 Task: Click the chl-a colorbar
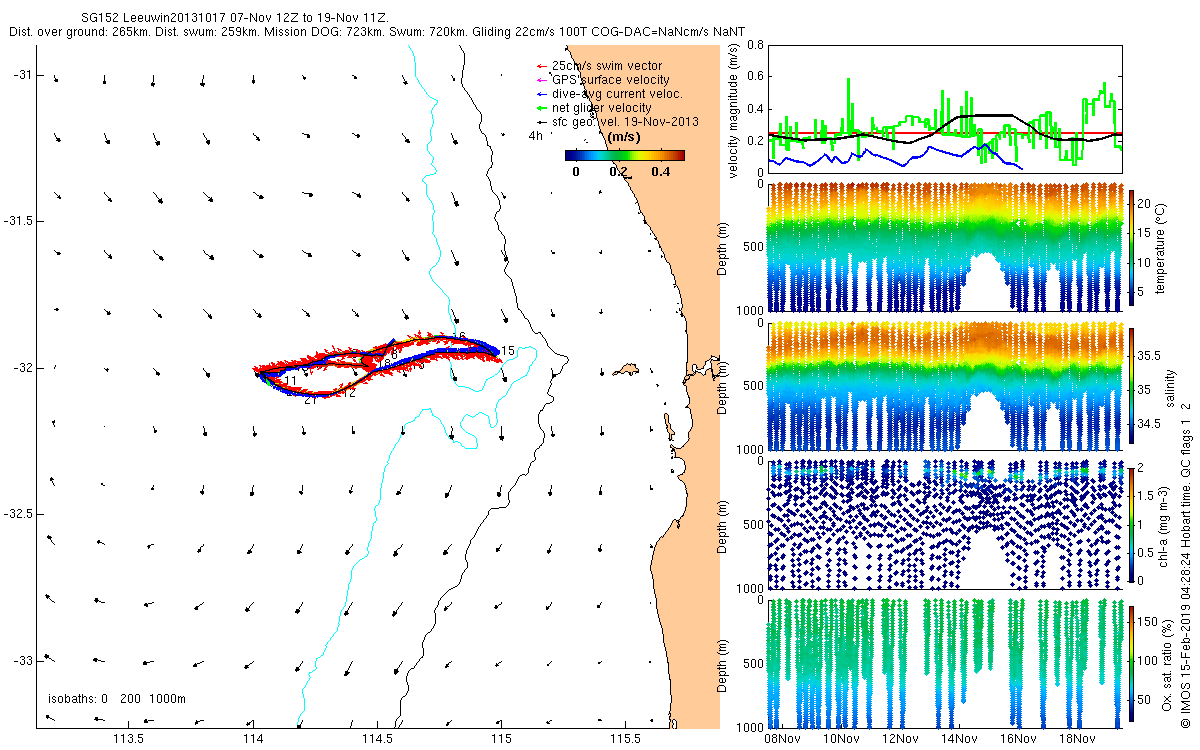[1132, 525]
